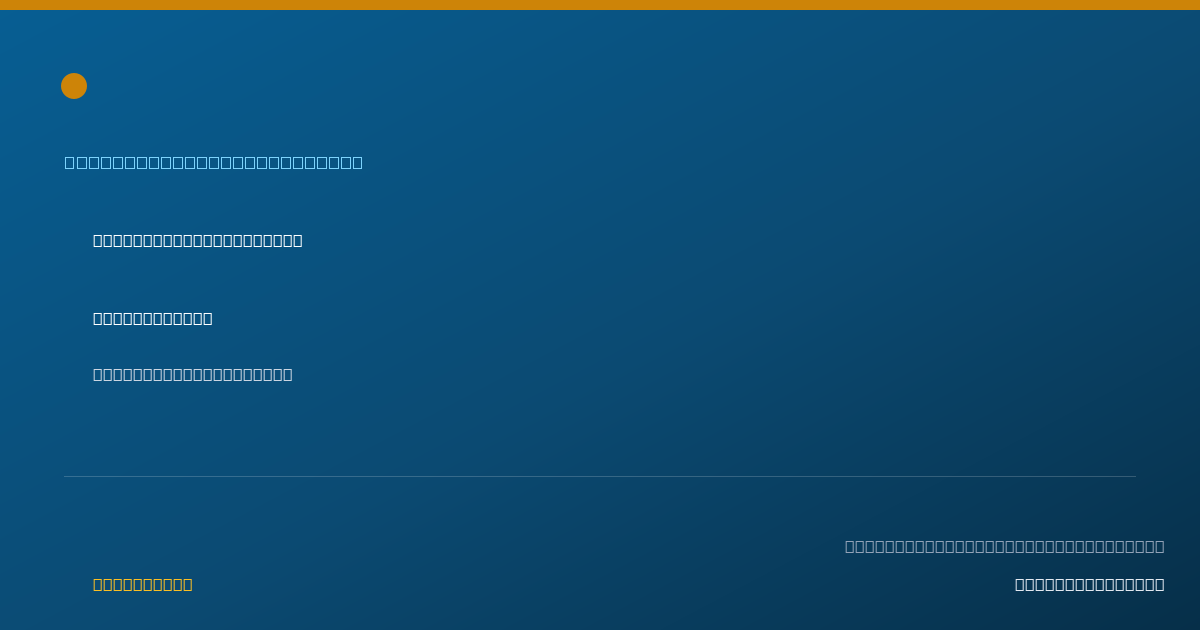This screenshot has width=1200, height=630.
Task: Open the orange round dot near top left
Action: (x=74, y=86)
